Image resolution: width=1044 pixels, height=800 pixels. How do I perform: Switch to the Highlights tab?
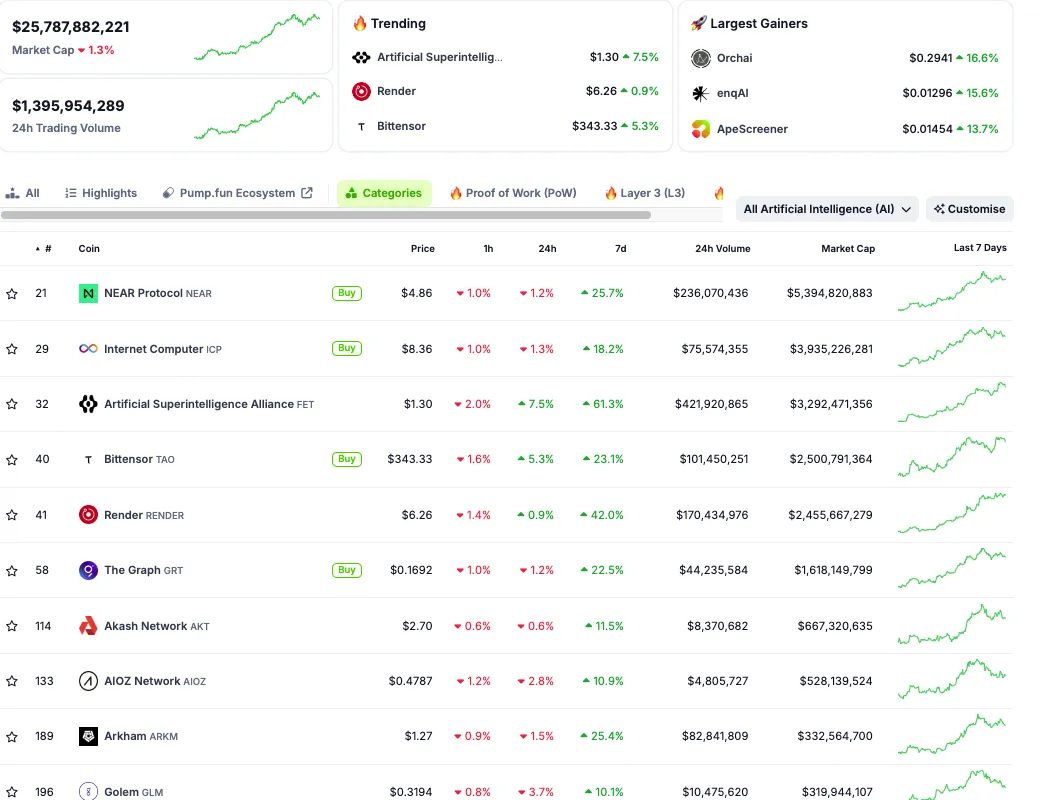[101, 193]
